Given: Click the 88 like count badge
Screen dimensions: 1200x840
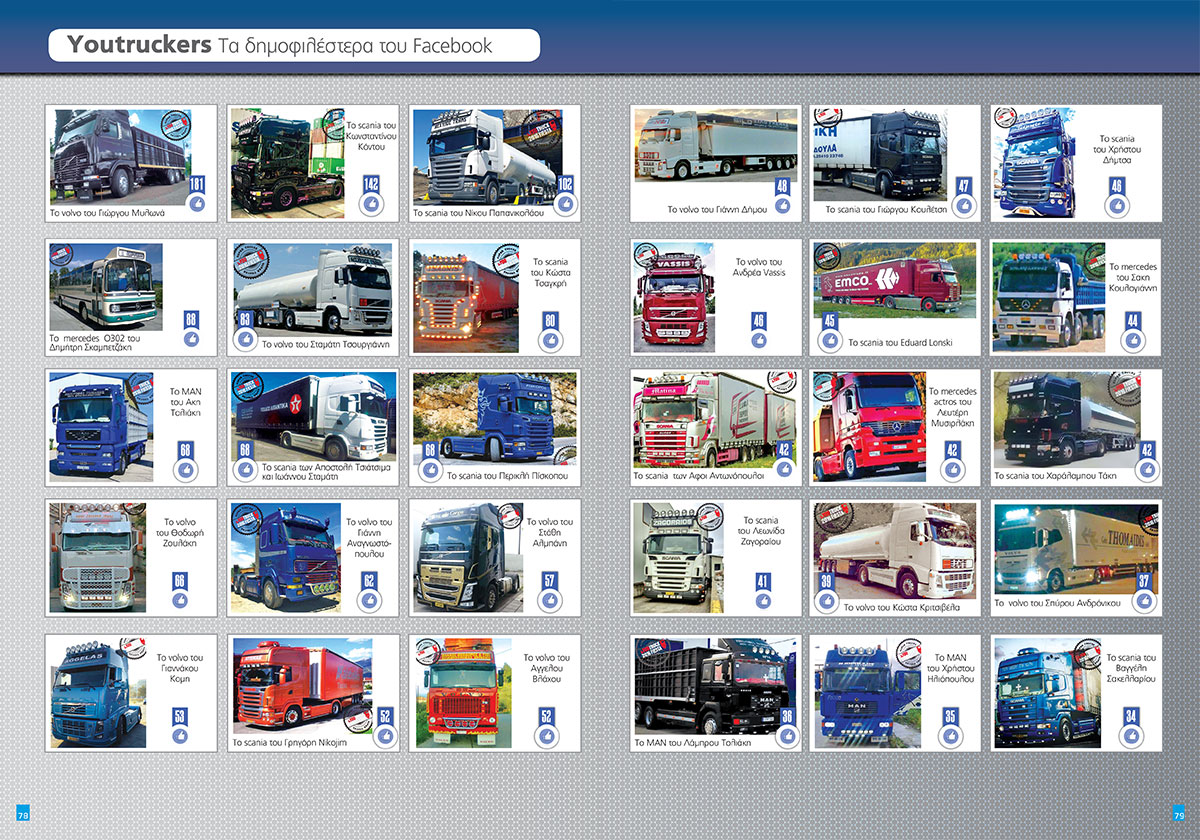Looking at the screenshot, I should 191,319.
